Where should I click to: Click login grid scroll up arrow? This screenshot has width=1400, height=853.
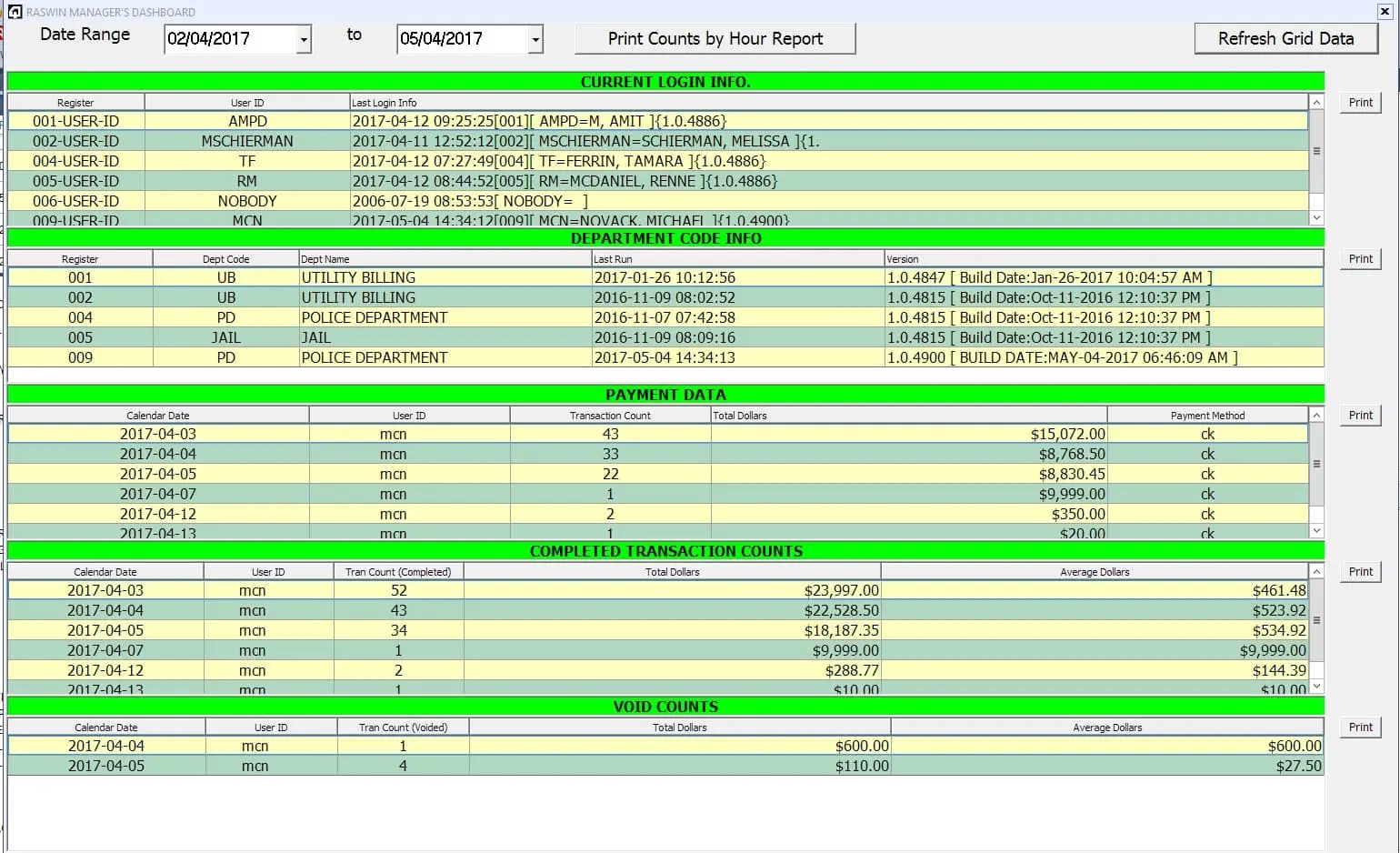(1316, 102)
